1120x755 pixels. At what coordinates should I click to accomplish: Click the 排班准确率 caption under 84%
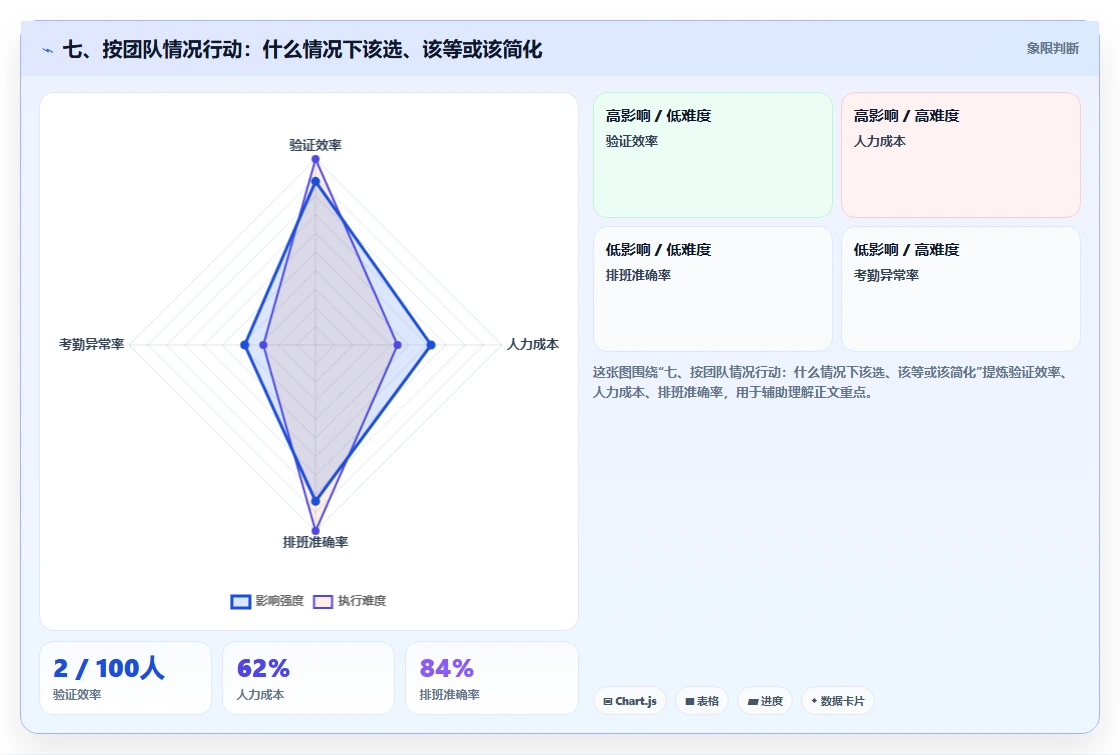pos(449,694)
